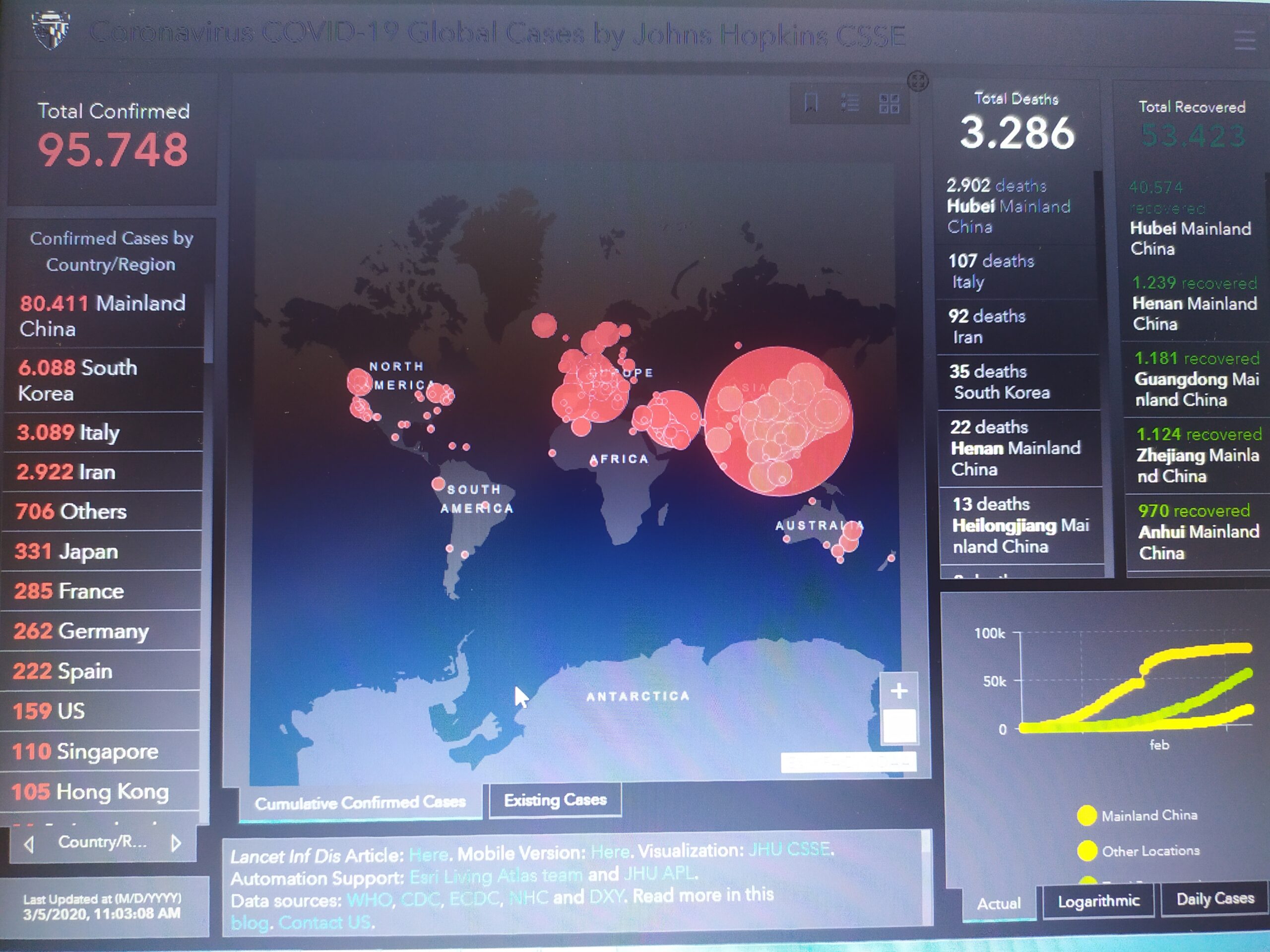Select the Logarithmic chart tab
Image resolution: width=1270 pixels, height=952 pixels.
pyautogui.click(x=1098, y=901)
